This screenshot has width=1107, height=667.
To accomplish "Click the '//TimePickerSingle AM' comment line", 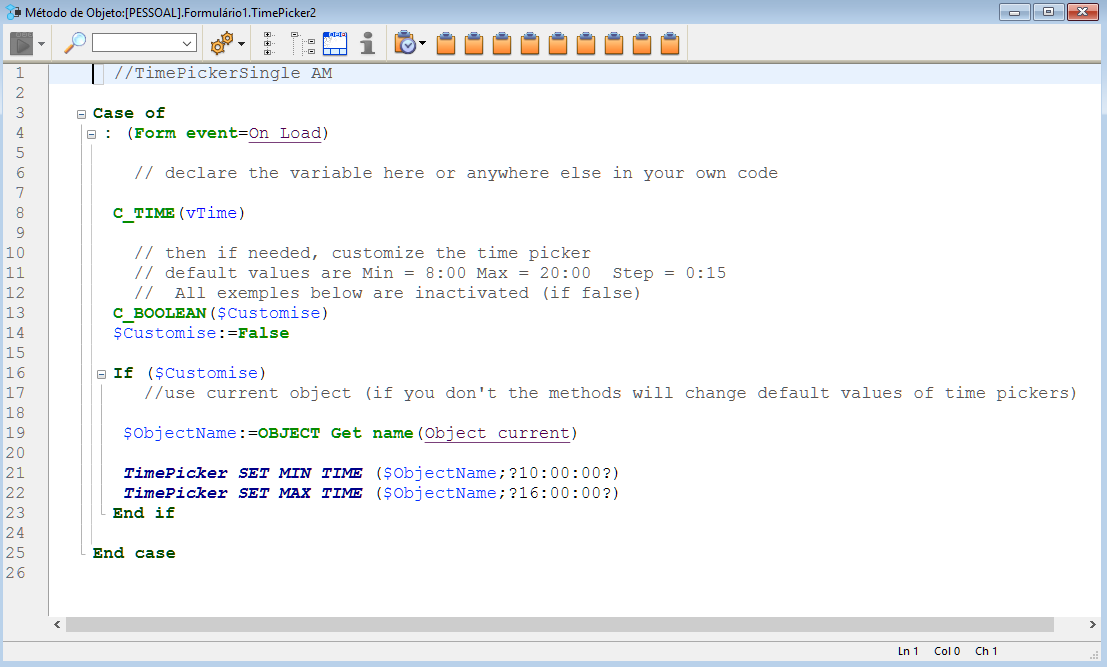I will pyautogui.click(x=223, y=73).
